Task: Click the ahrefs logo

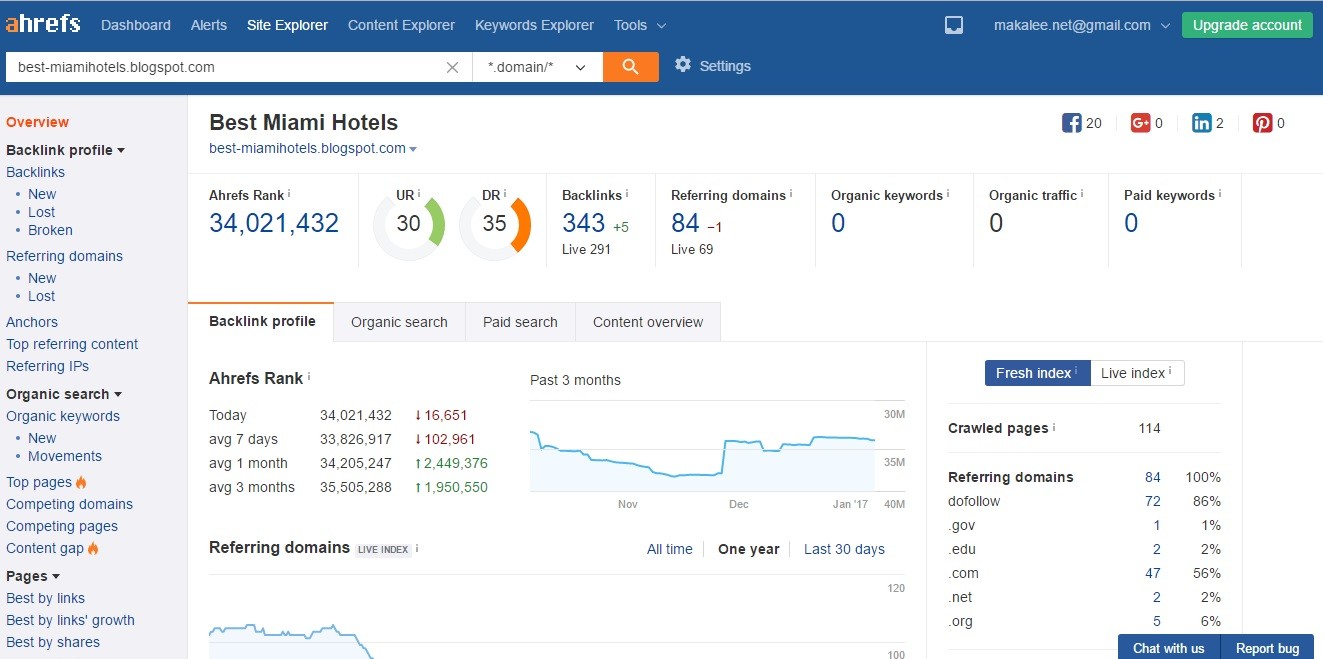Action: [43, 24]
